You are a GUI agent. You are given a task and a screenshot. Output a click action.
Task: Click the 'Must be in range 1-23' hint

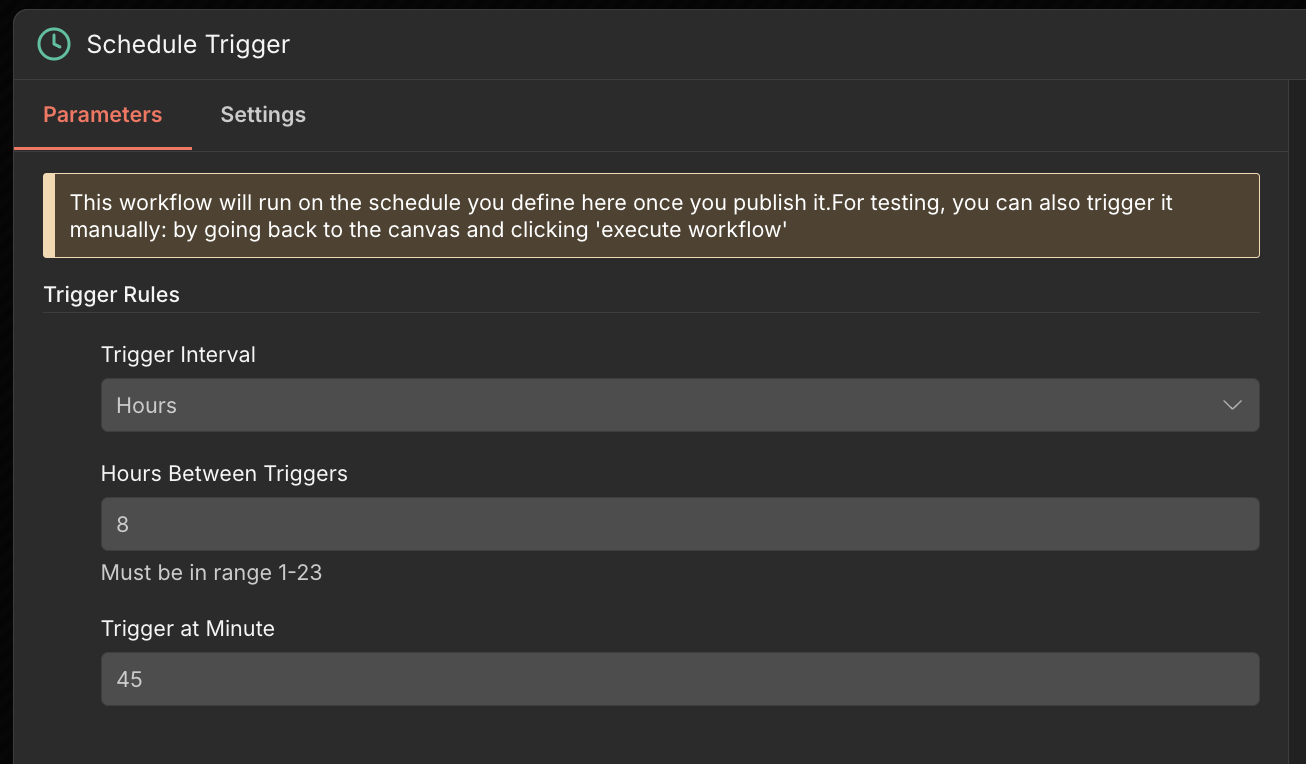coord(211,573)
